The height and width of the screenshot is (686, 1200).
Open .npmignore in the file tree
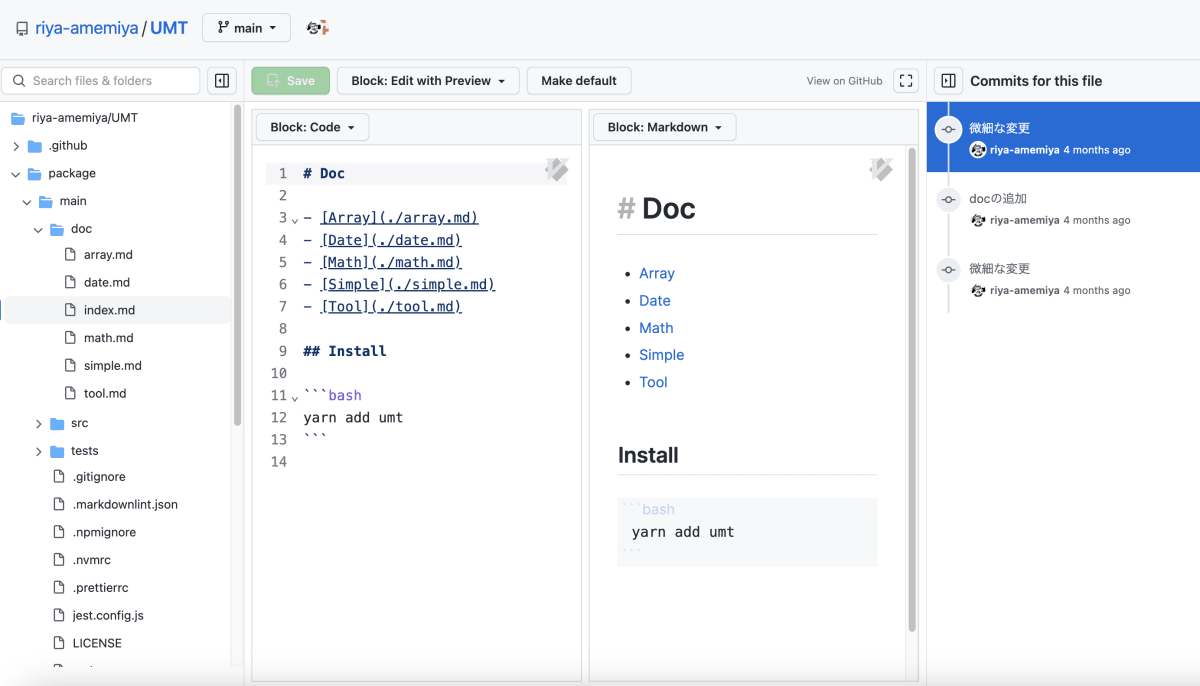click(104, 532)
